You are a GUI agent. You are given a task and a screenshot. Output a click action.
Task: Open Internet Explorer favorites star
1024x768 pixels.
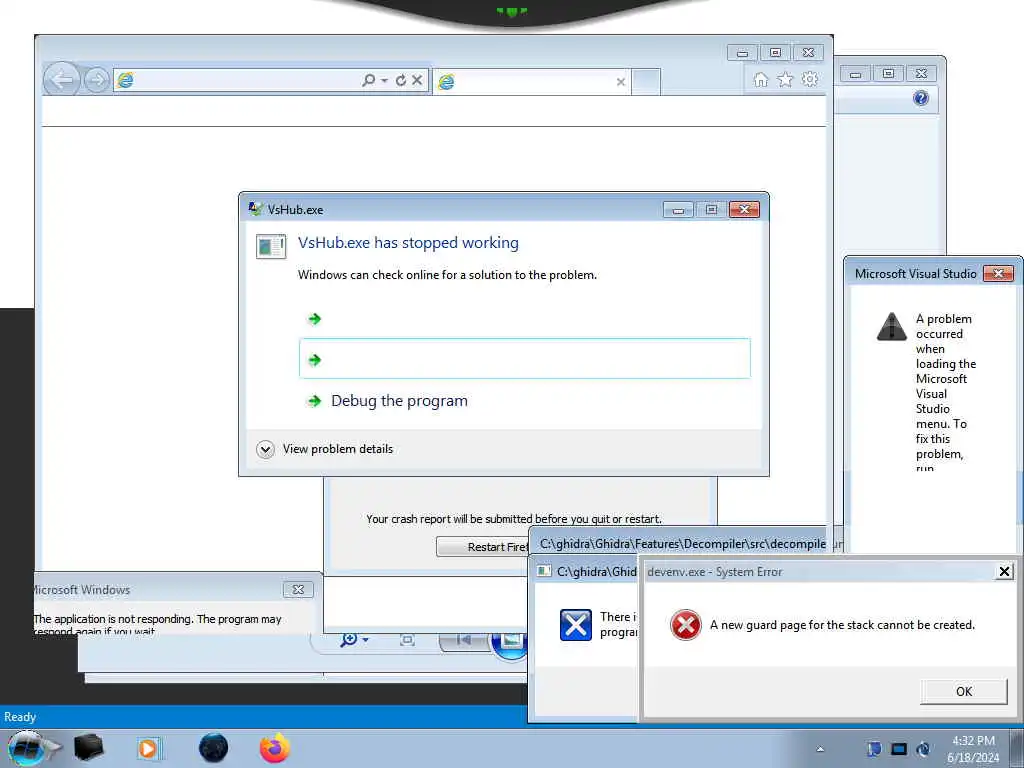coord(785,80)
